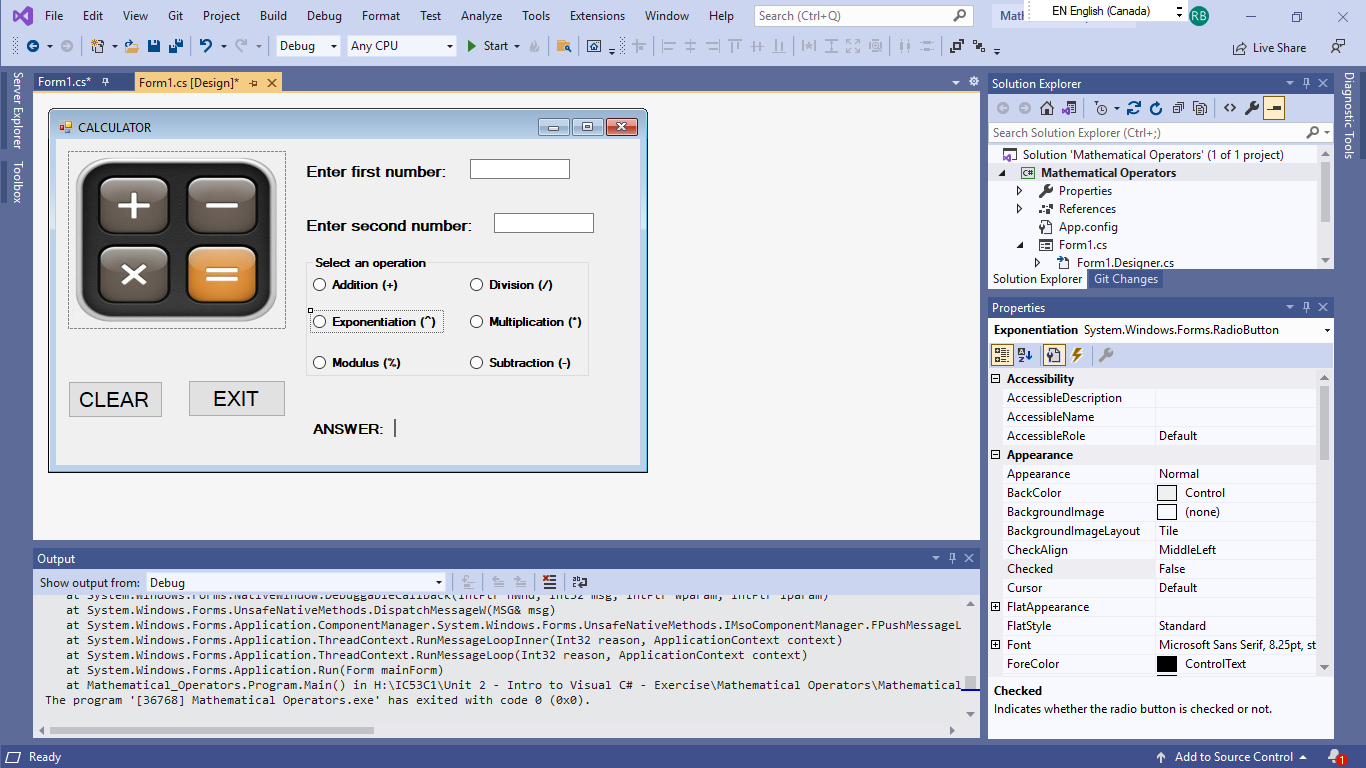
Task: Click the View Code icon in Solution Explorer
Action: (1229, 108)
